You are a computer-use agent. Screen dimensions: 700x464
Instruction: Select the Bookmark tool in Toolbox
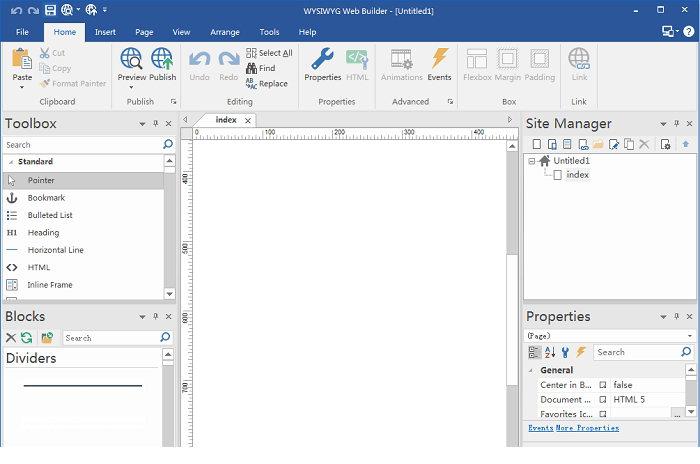[83, 198]
